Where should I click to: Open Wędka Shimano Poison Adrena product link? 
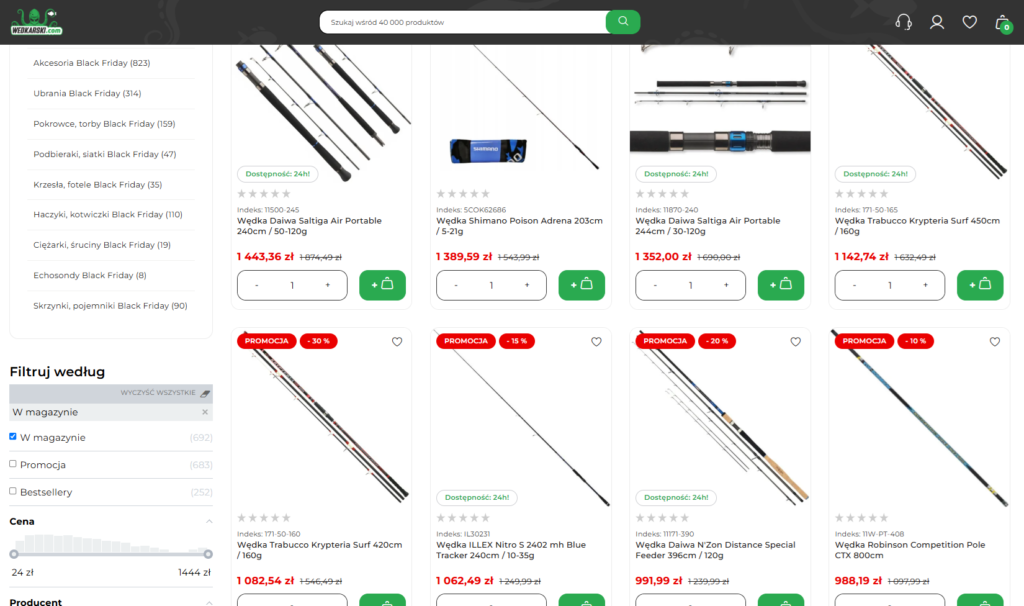519,226
